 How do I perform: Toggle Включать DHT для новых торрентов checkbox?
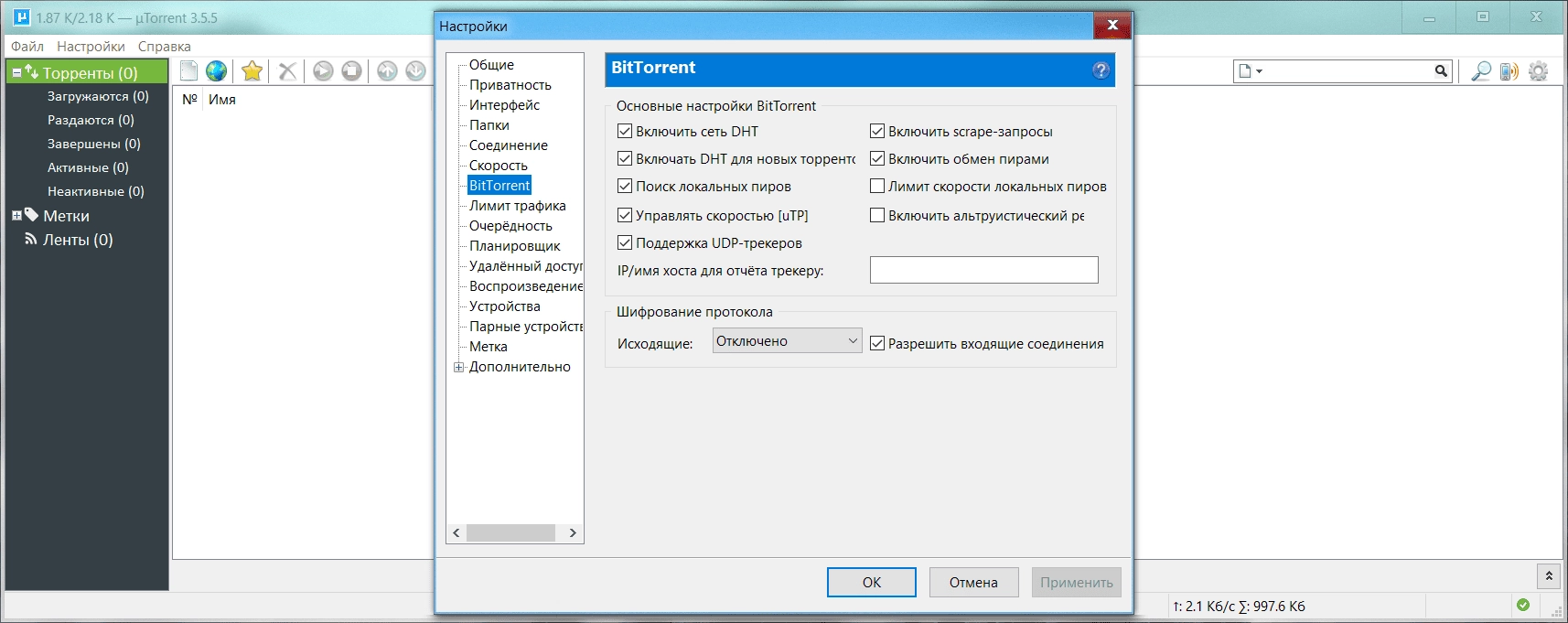pyautogui.click(x=625, y=158)
